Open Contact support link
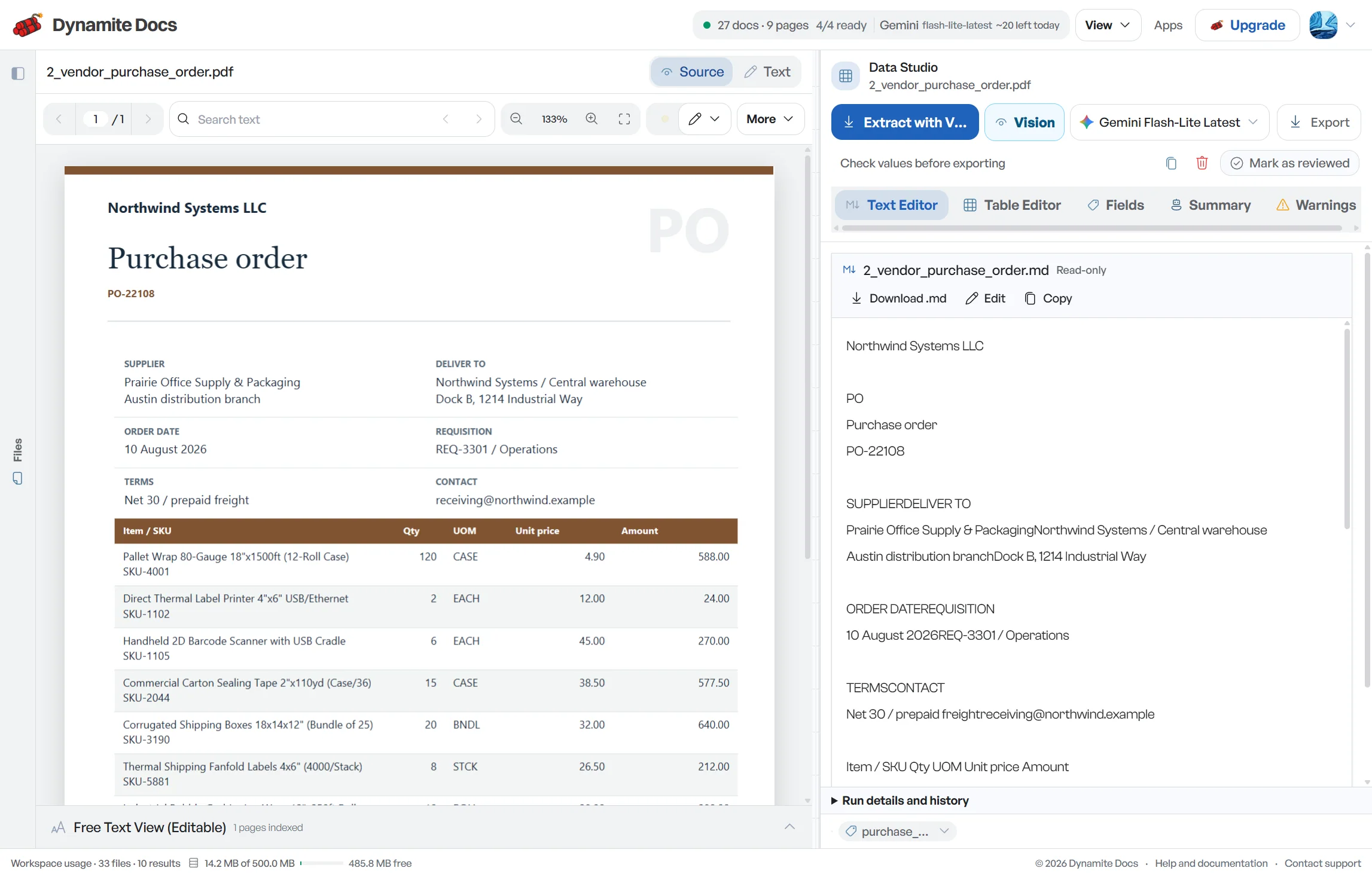This screenshot has height=877, width=1372. tap(1322, 863)
